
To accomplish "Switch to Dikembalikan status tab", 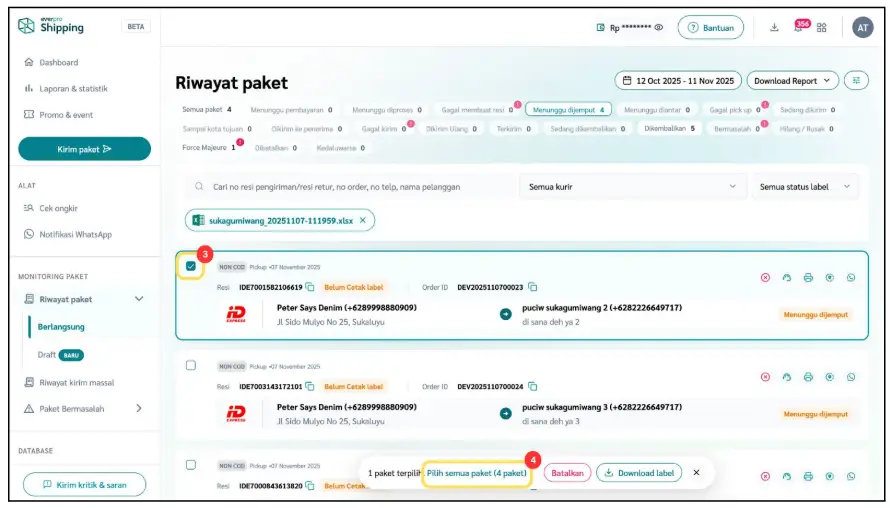I will click(x=670, y=128).
